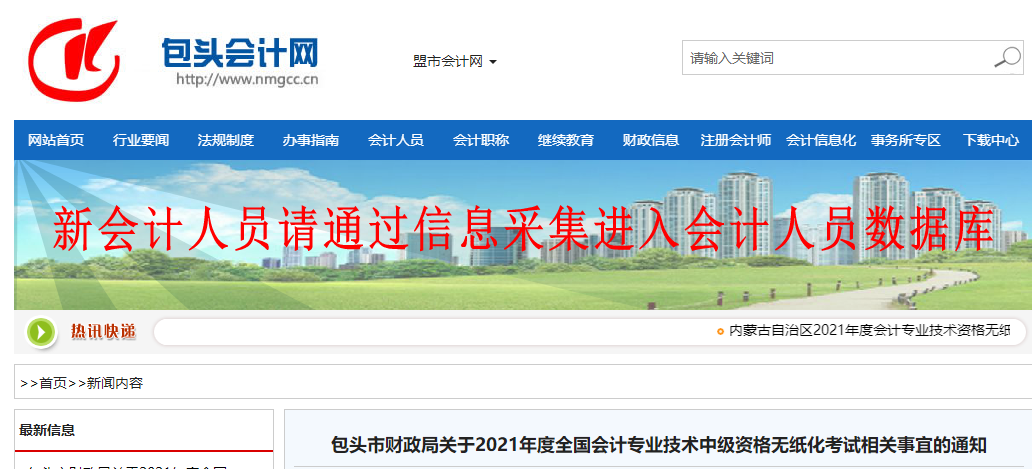This screenshot has height=469, width=1032.
Task: Select 办事指南 in navigation bar
Action: click(x=311, y=140)
